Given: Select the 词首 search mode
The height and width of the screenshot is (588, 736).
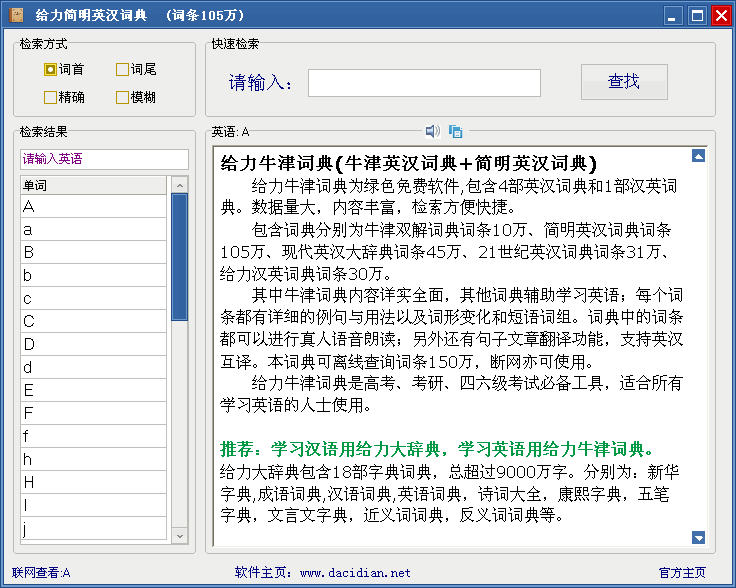Looking at the screenshot, I should pos(64,69).
